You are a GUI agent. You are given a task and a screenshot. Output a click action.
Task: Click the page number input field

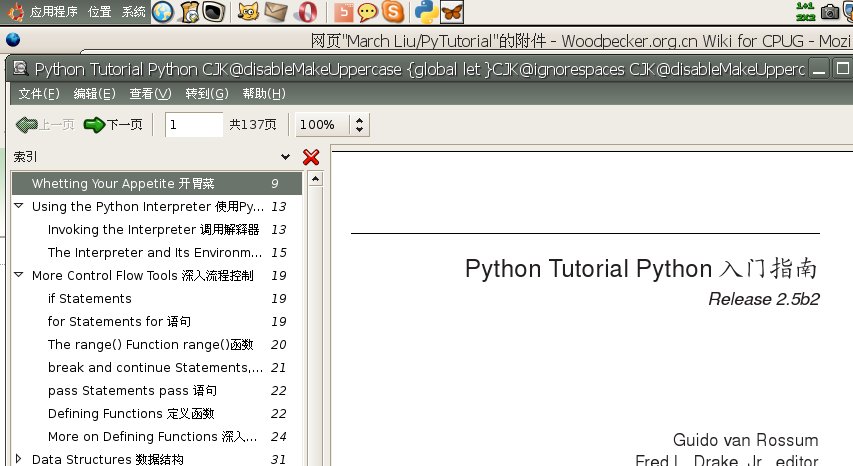point(194,125)
